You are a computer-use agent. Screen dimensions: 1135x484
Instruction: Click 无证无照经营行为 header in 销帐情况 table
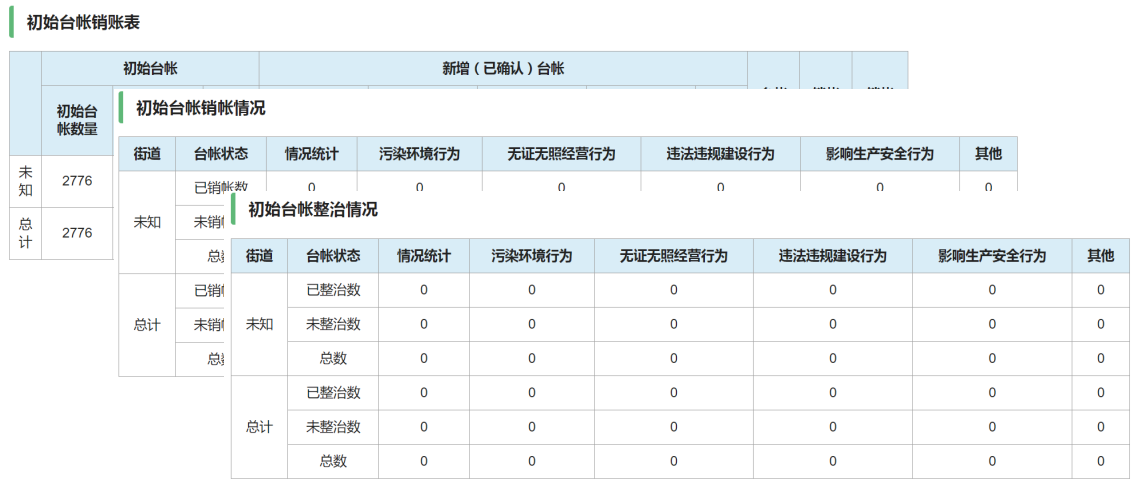pyautogui.click(x=561, y=154)
